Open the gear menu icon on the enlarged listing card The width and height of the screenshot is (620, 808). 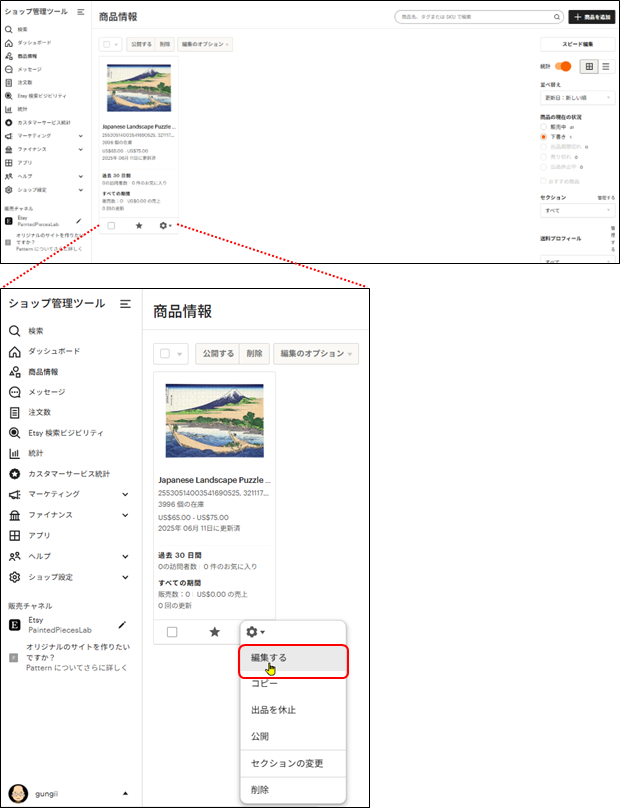(x=254, y=632)
